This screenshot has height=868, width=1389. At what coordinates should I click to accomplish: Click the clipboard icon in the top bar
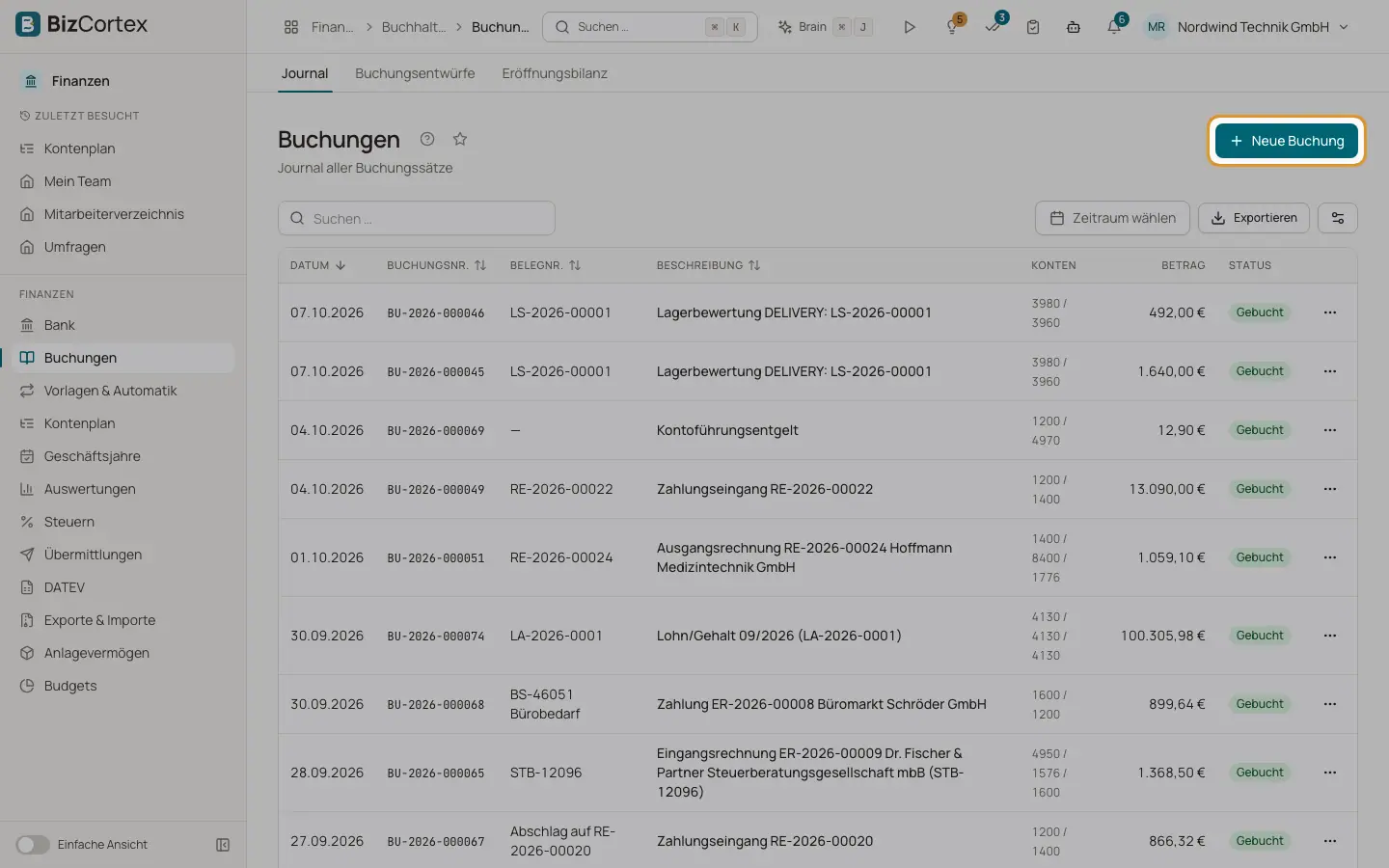1033,27
